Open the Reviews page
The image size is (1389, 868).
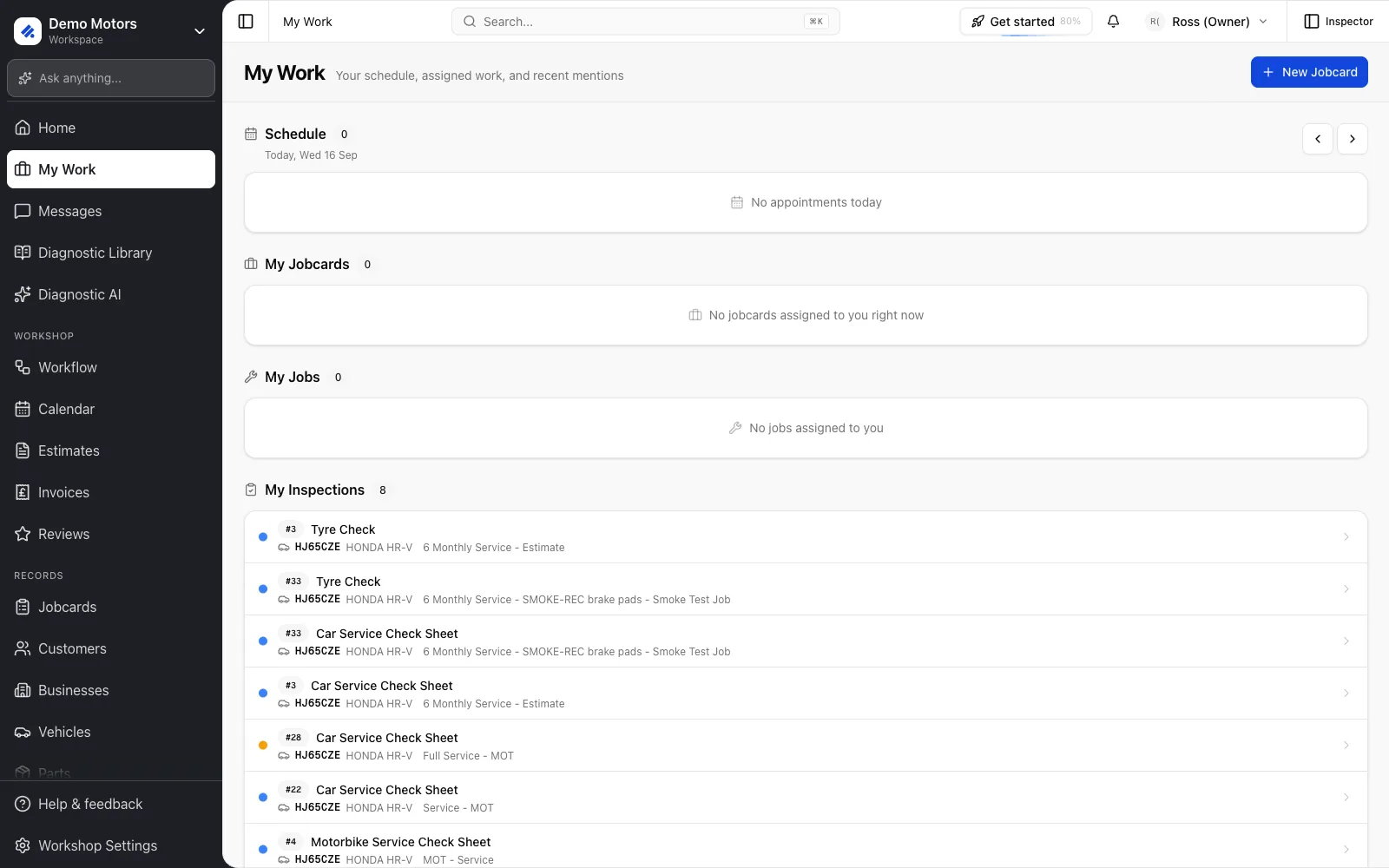point(111,534)
